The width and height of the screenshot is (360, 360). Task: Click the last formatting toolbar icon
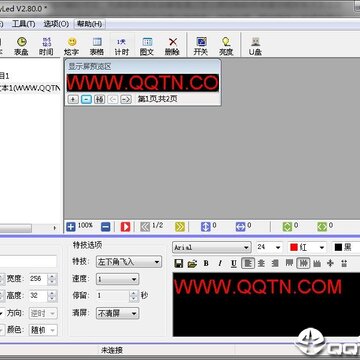pyautogui.click(x=344, y=264)
